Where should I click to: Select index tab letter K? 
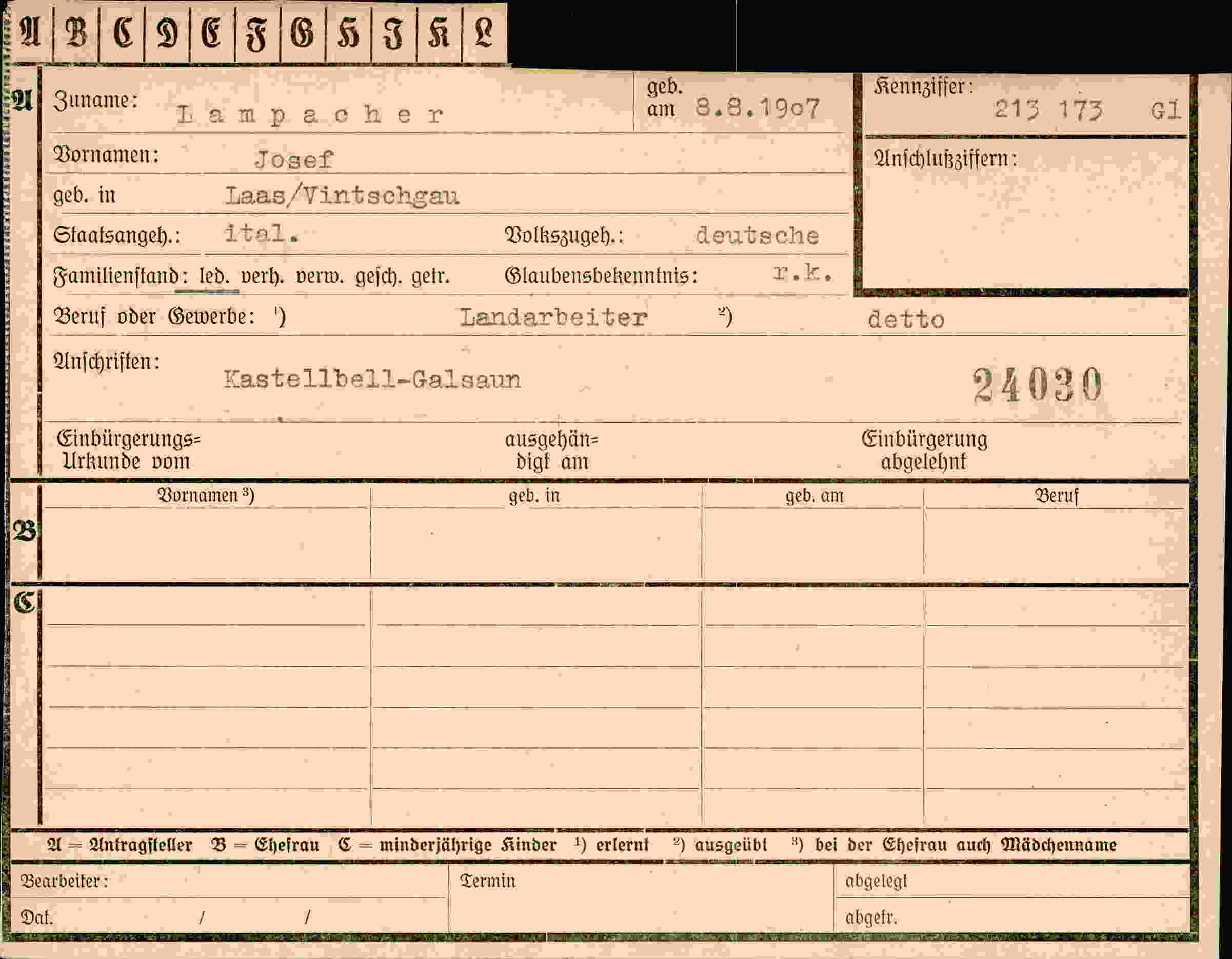pyautogui.click(x=439, y=33)
